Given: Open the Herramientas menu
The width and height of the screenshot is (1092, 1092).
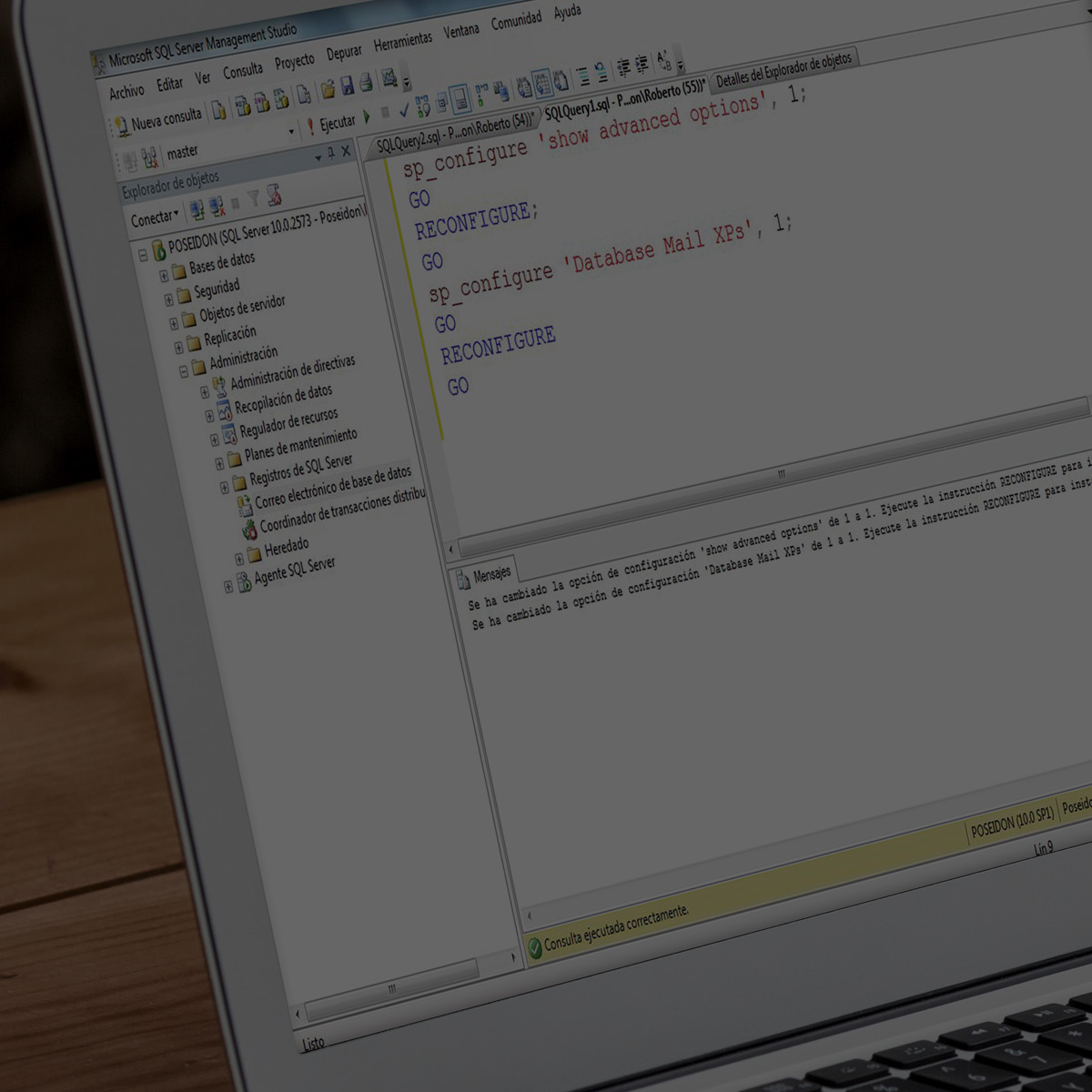Looking at the screenshot, I should pyautogui.click(x=403, y=40).
